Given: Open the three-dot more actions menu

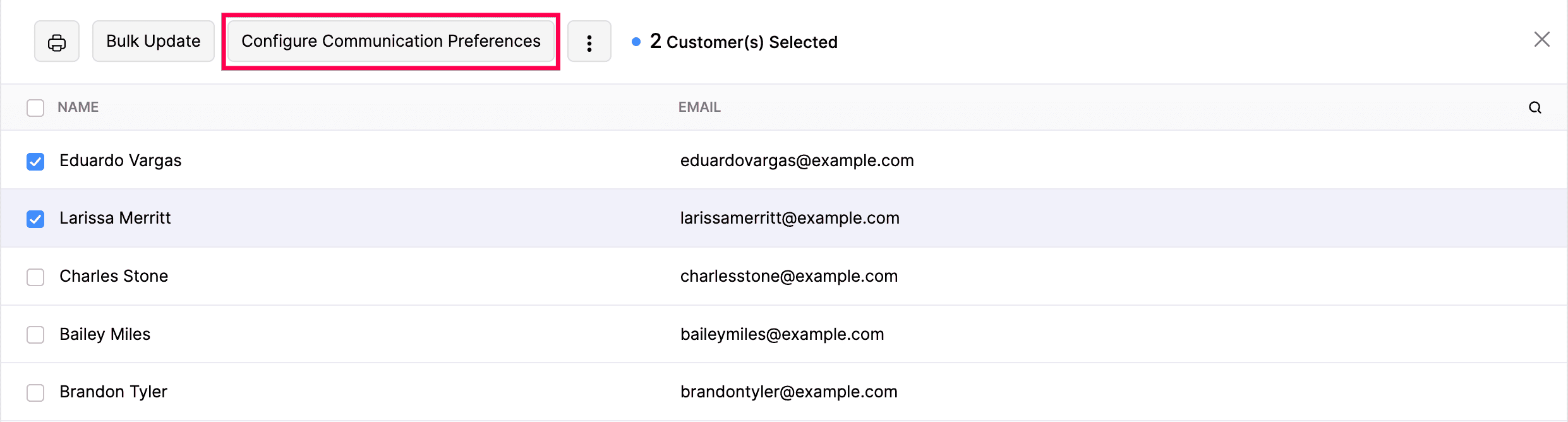Looking at the screenshot, I should pos(589,42).
